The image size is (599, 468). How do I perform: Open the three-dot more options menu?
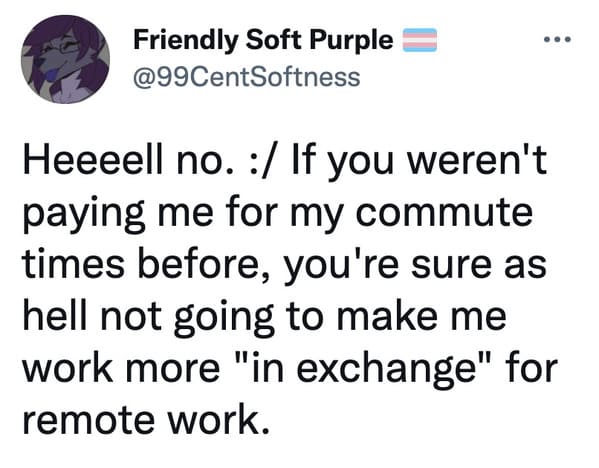[557, 39]
